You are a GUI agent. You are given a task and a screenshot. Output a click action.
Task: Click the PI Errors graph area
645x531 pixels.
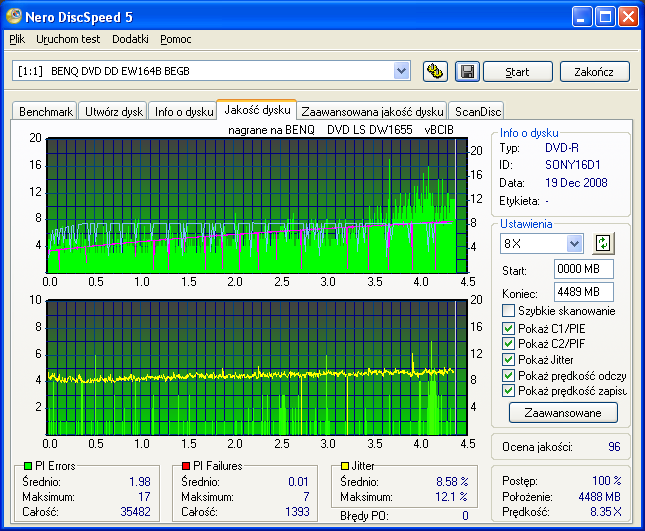(257, 206)
